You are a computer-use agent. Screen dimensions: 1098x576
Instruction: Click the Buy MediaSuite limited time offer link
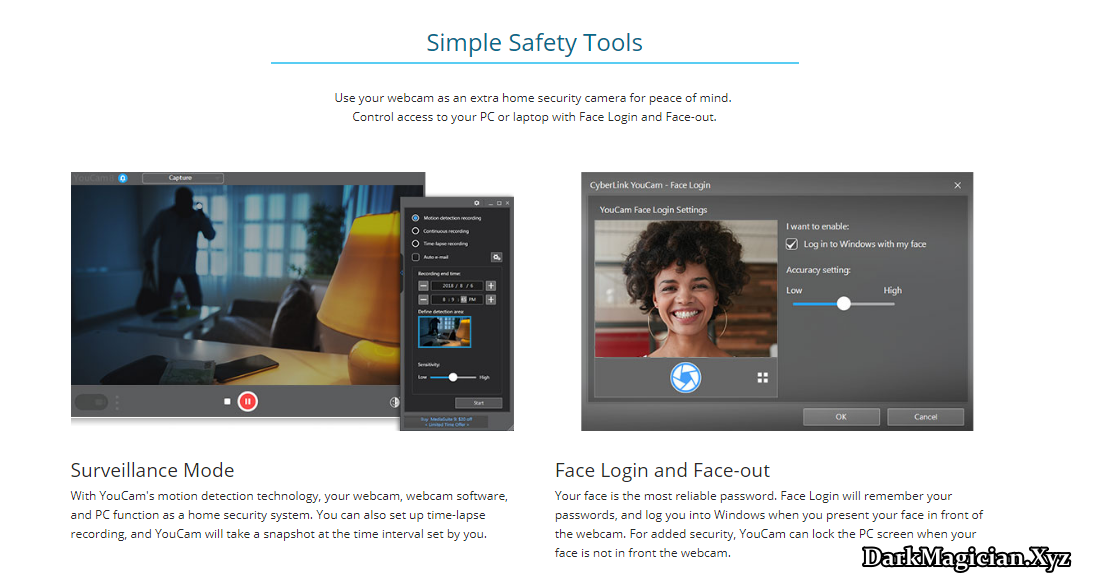pyautogui.click(x=446, y=422)
